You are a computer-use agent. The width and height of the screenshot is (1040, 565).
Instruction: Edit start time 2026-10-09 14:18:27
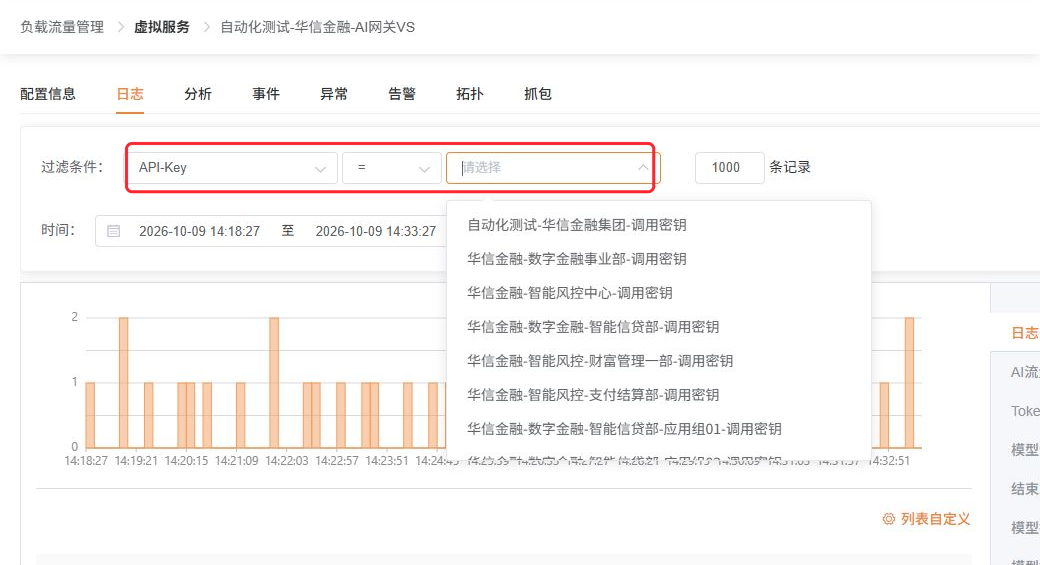(199, 231)
